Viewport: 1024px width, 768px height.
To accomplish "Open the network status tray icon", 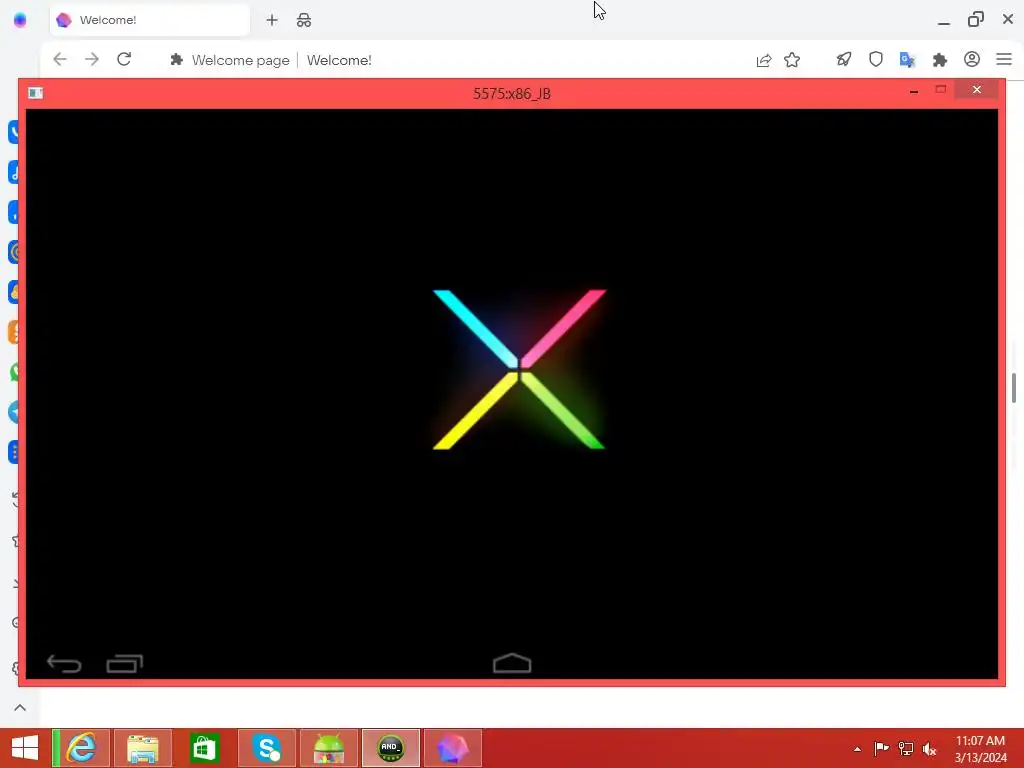I will (906, 748).
